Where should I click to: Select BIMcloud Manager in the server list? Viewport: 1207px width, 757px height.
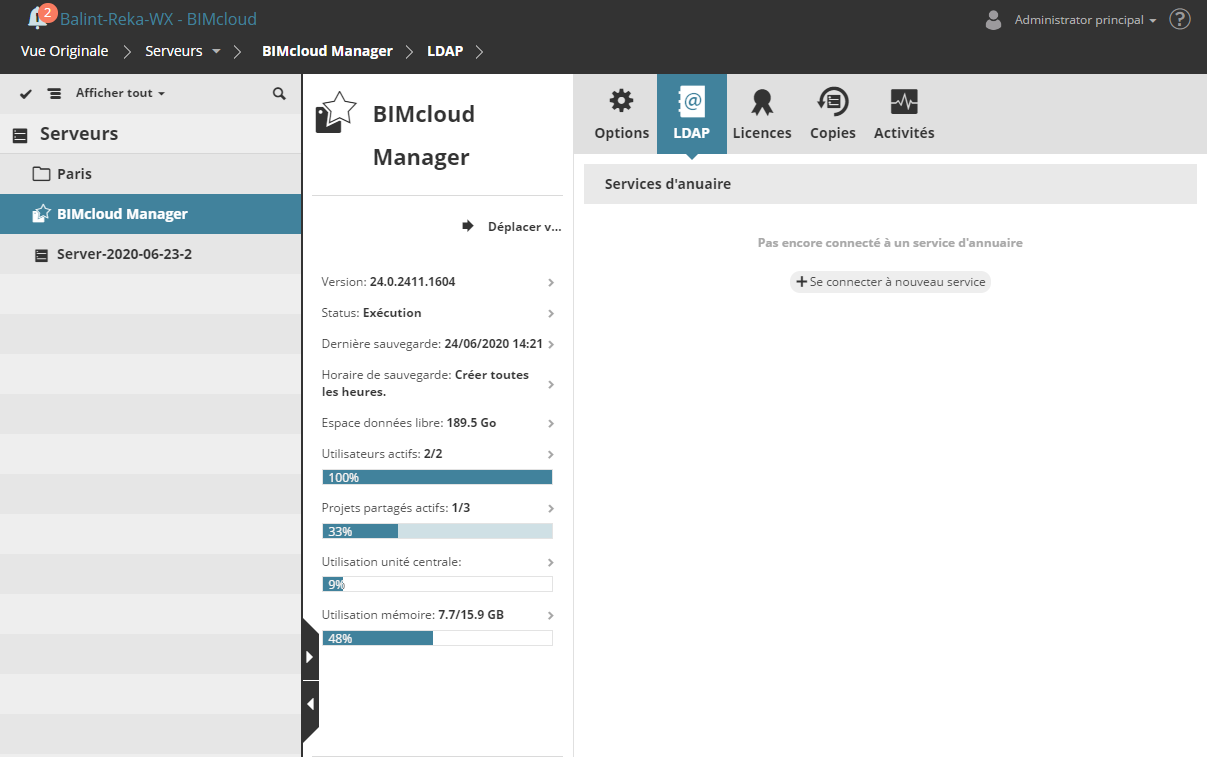pos(150,214)
